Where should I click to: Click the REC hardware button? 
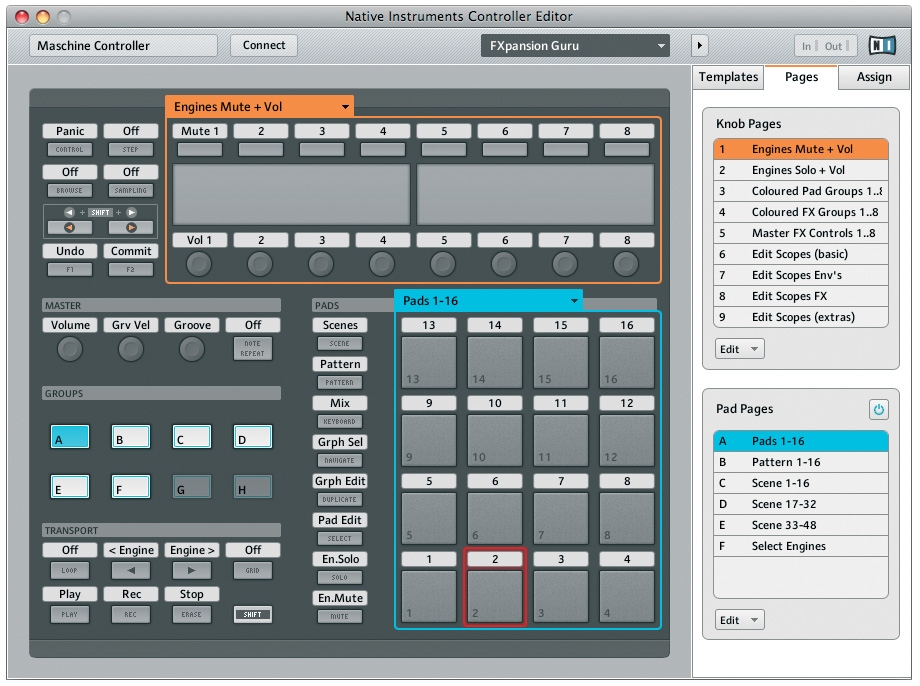(x=130, y=614)
